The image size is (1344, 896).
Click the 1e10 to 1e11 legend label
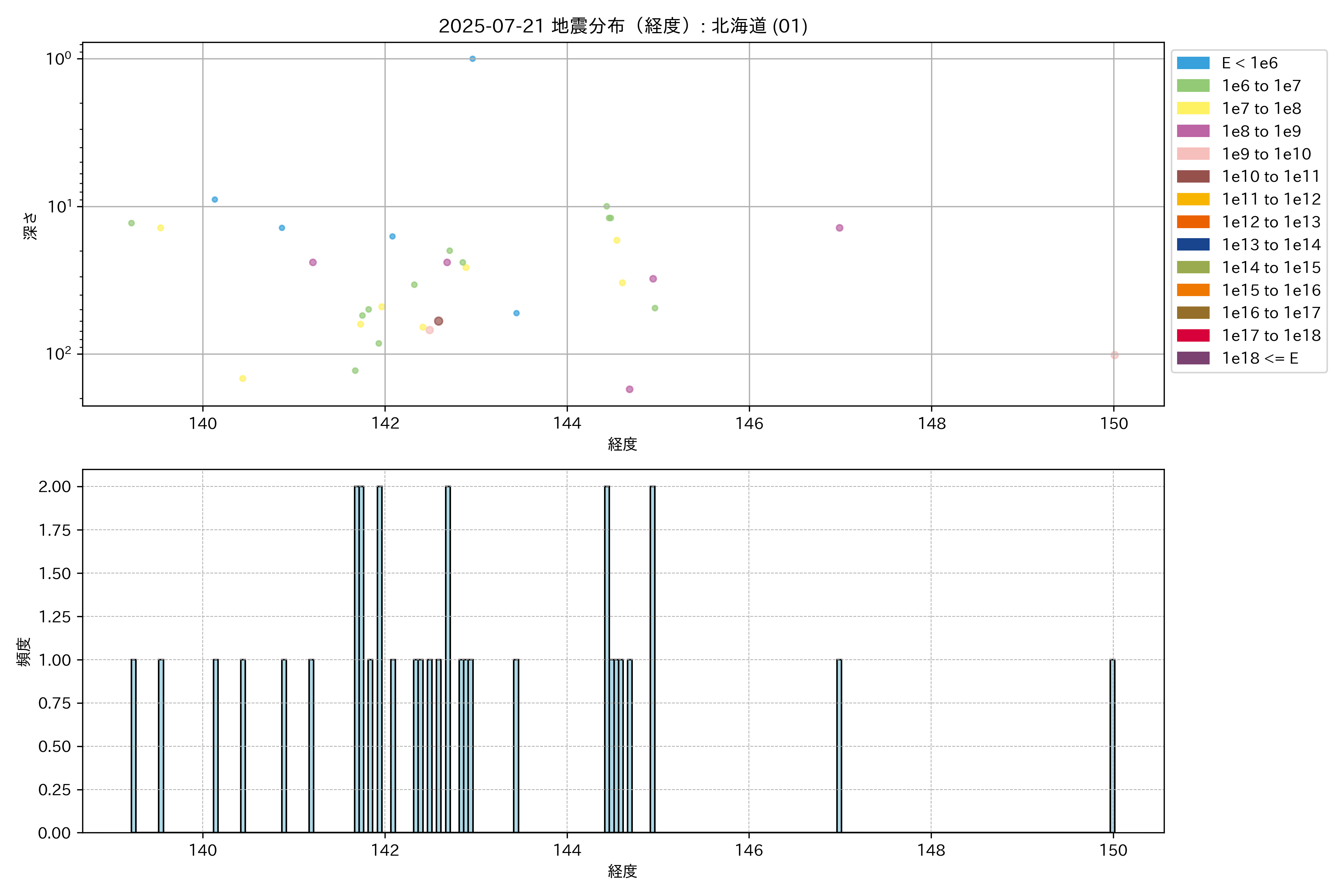(x=1270, y=177)
